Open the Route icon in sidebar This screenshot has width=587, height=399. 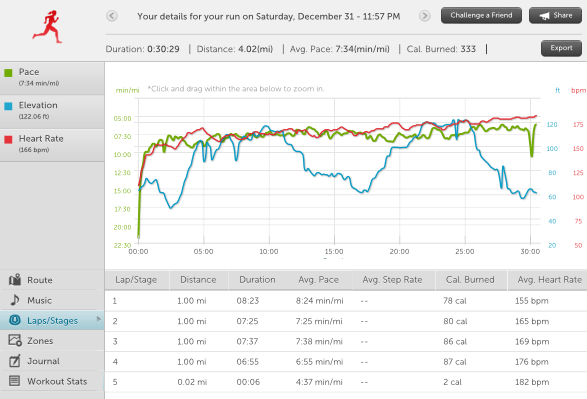(15, 280)
